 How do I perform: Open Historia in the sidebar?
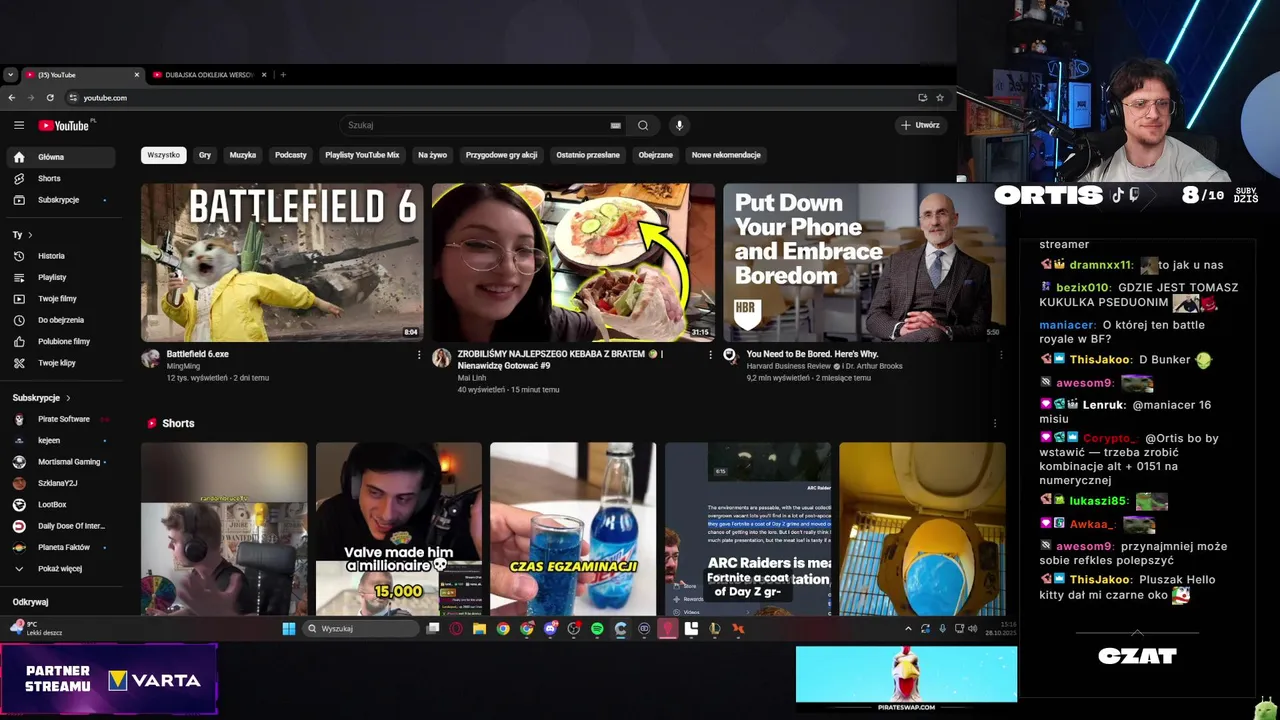point(60,256)
